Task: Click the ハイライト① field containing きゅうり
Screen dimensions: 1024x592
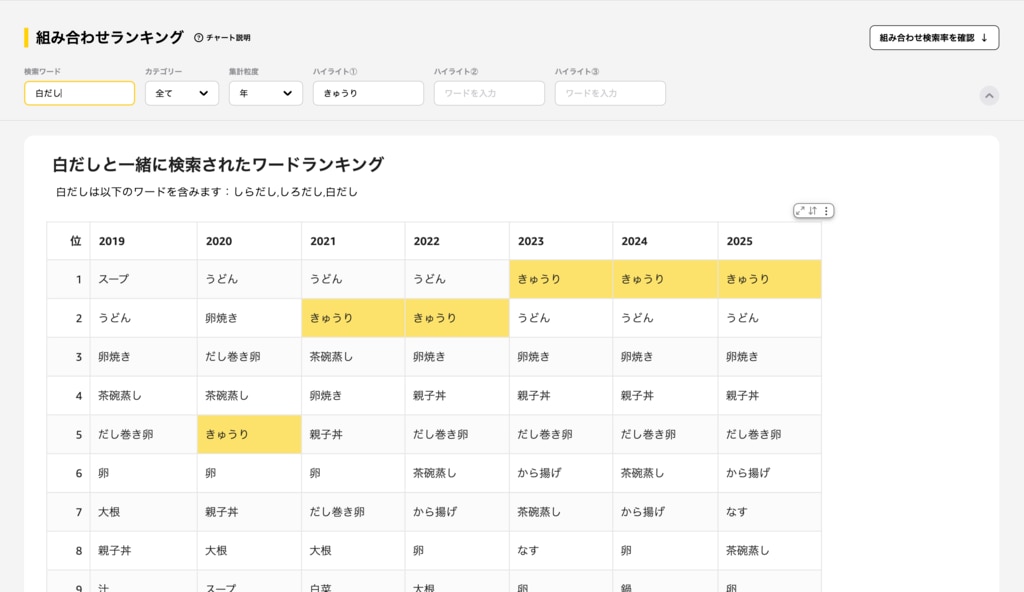Action: (367, 93)
